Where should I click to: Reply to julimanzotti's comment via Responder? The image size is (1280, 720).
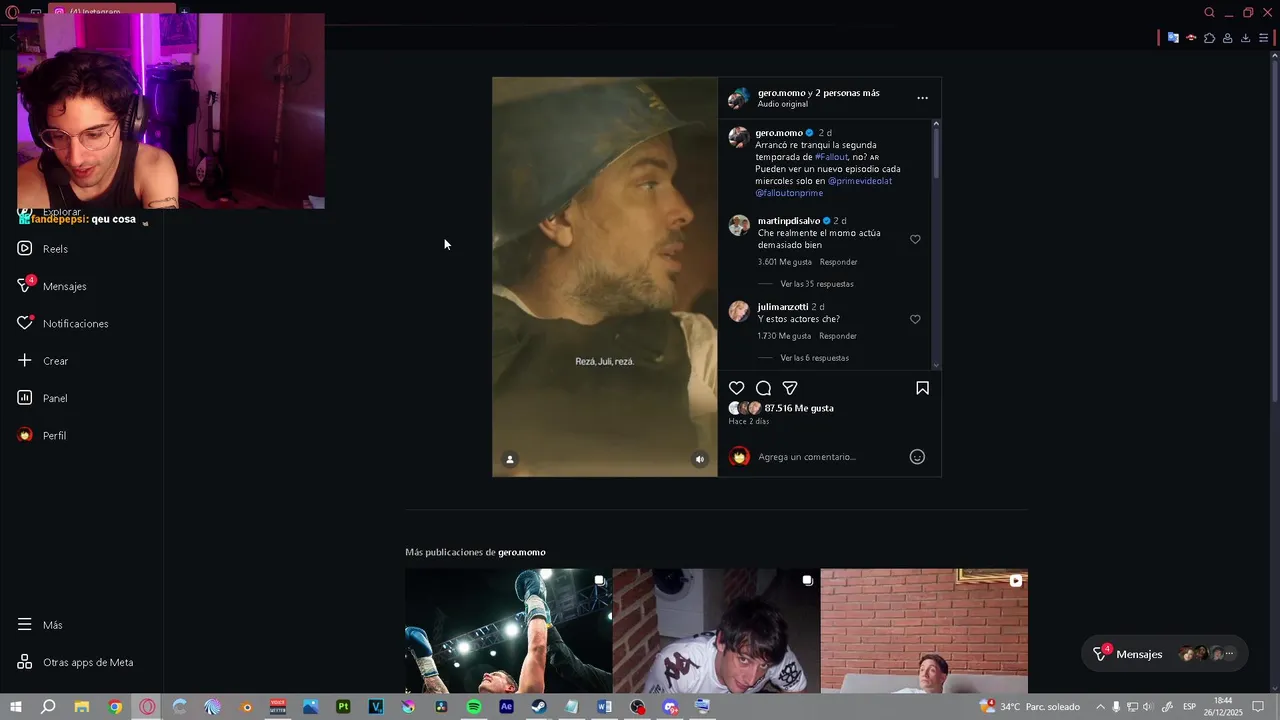[838, 336]
